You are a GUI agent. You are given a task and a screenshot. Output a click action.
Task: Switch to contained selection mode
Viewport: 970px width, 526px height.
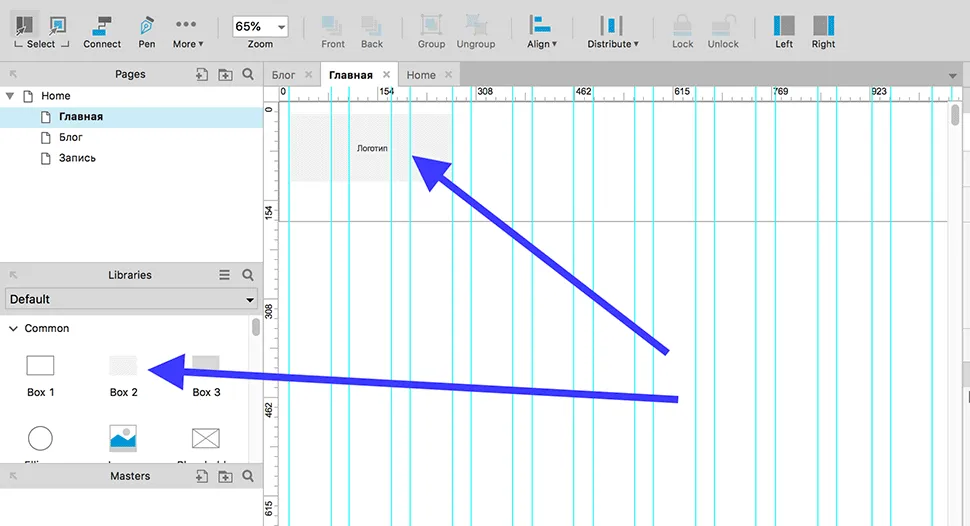tap(58, 24)
